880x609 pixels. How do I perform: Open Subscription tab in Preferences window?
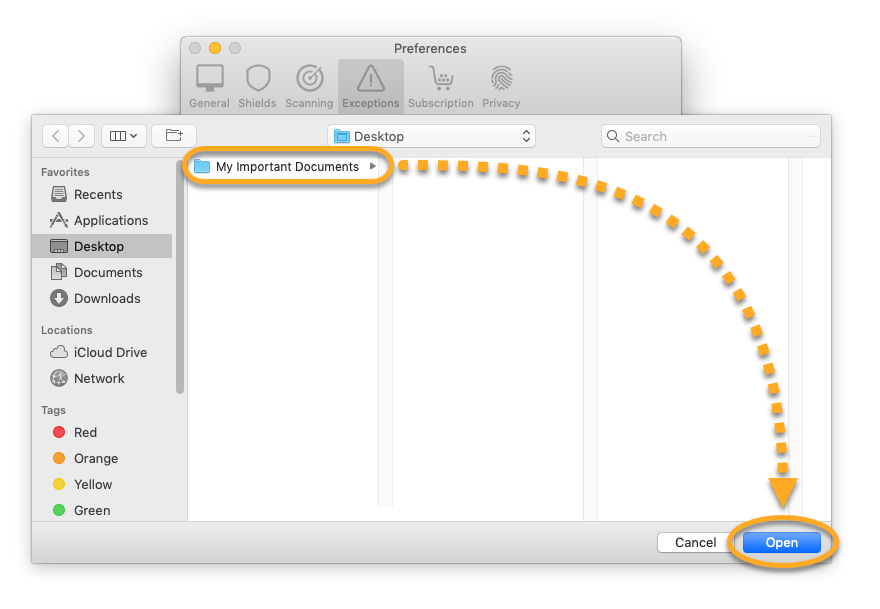click(x=441, y=86)
